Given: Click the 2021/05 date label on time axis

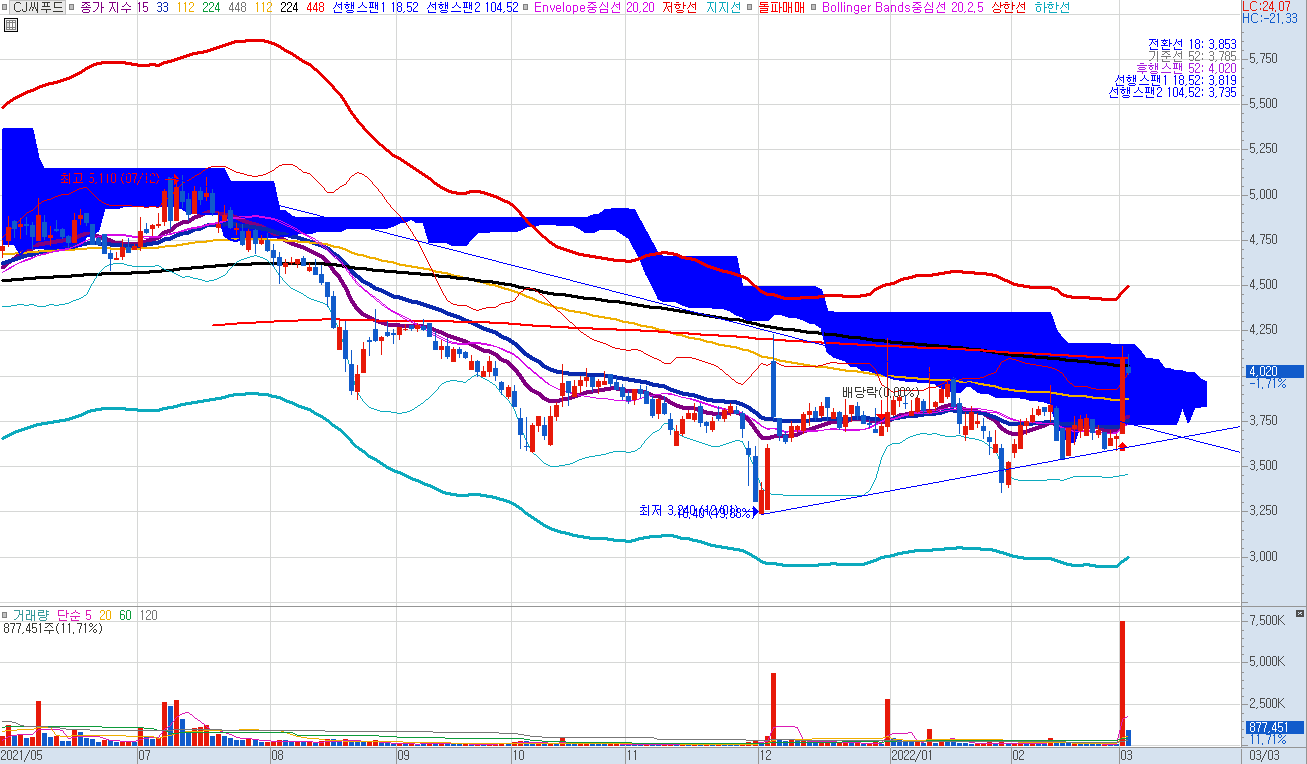Looking at the screenshot, I should click(x=23, y=756).
